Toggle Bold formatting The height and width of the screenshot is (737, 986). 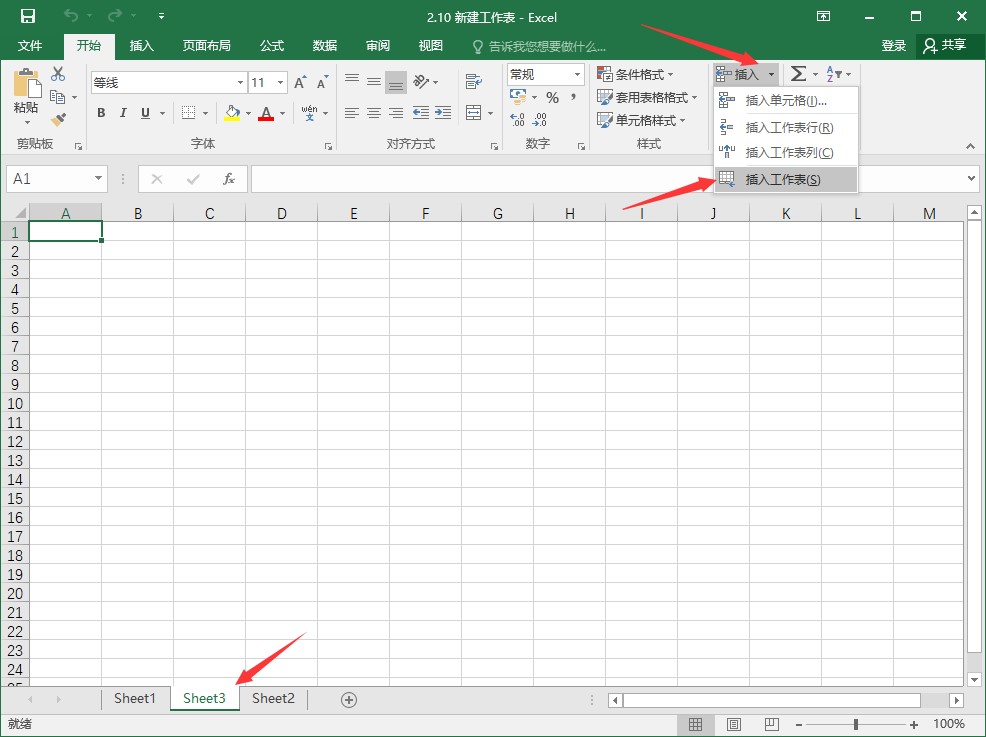(x=101, y=113)
